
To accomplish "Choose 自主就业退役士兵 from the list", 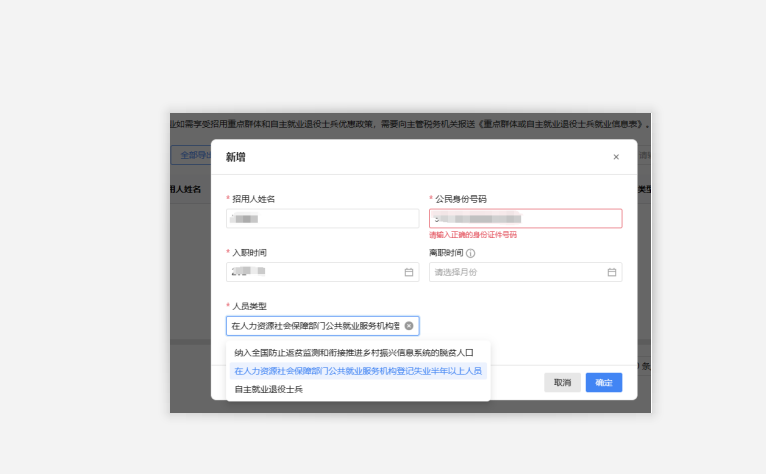I will [x=268, y=389].
